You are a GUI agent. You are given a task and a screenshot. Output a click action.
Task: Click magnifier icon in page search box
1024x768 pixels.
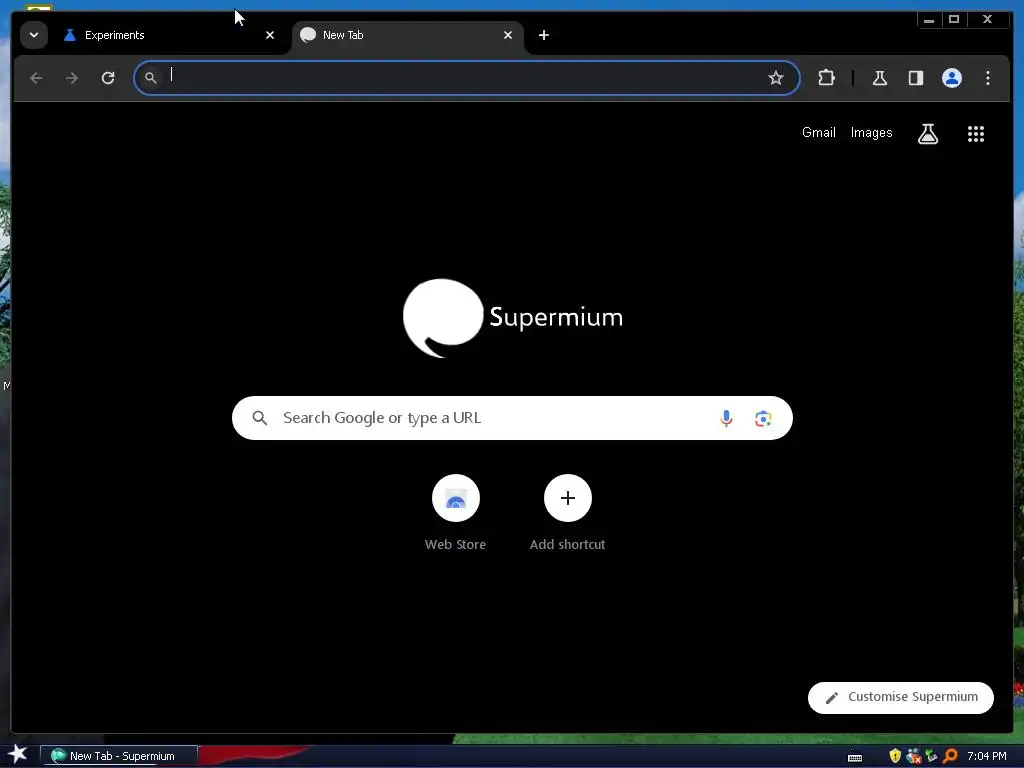pyautogui.click(x=260, y=418)
